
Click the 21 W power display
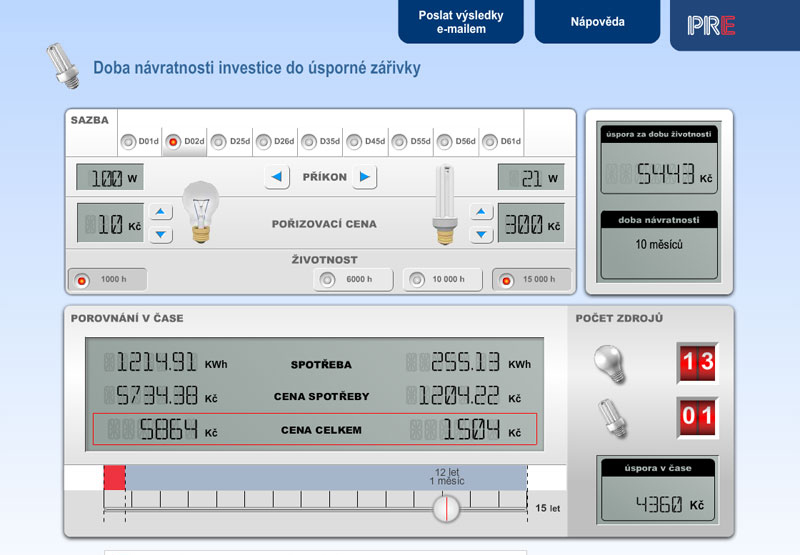click(x=531, y=177)
